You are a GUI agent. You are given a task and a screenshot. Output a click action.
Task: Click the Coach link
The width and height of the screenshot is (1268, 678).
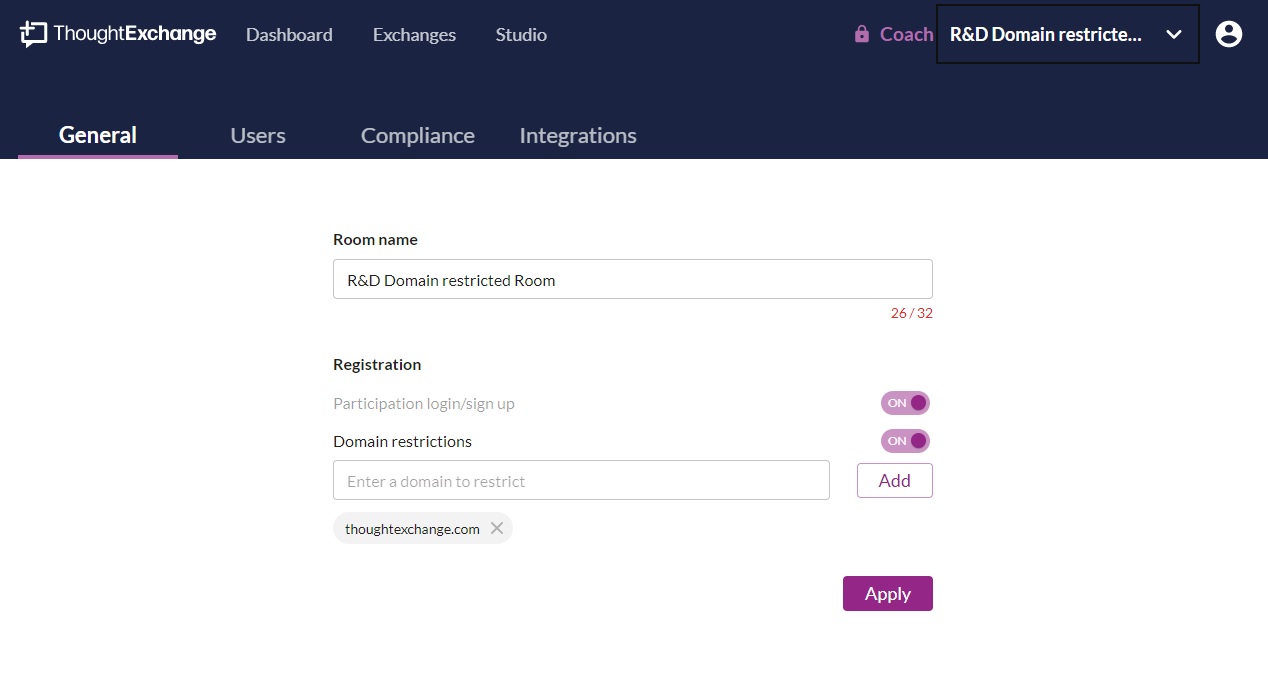point(906,34)
